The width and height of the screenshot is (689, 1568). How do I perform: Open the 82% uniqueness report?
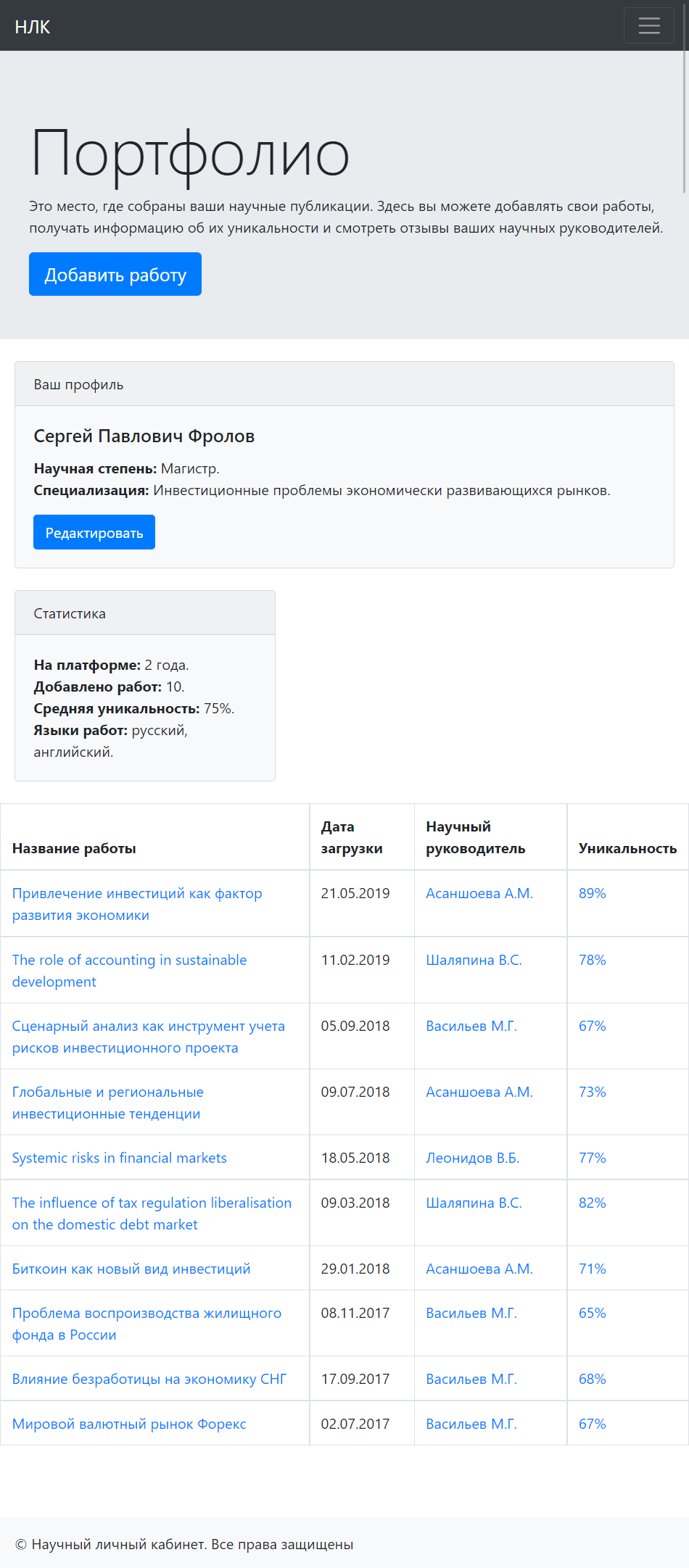(592, 1203)
